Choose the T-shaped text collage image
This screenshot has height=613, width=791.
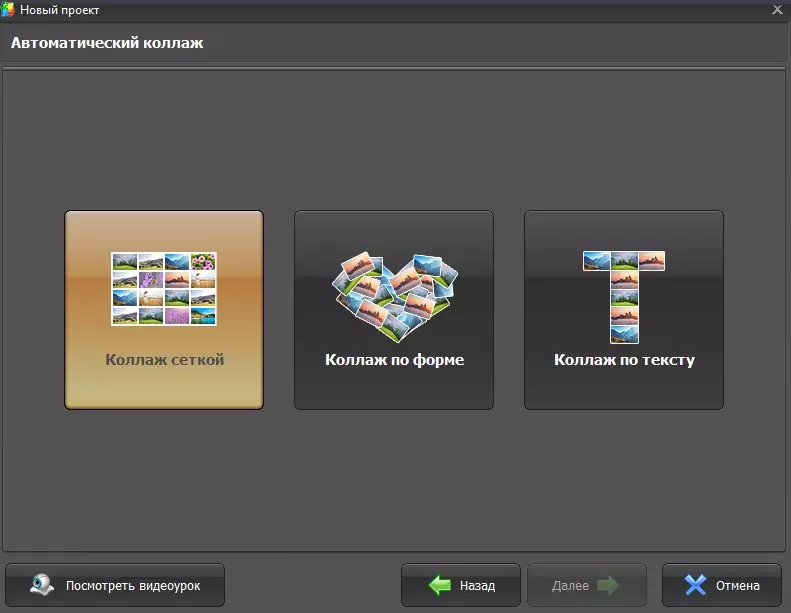click(x=624, y=297)
